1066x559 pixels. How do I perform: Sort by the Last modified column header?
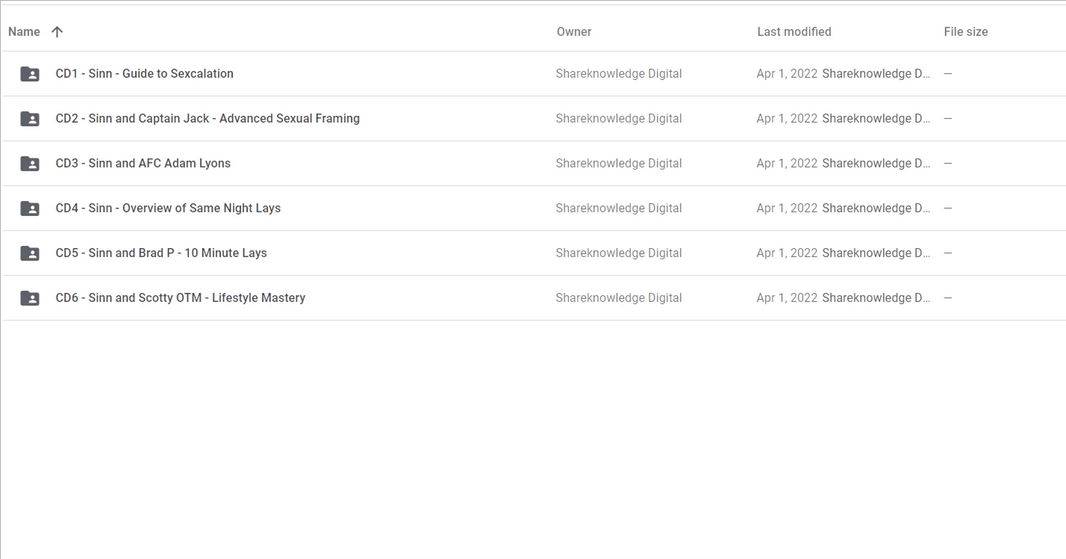pyautogui.click(x=794, y=31)
